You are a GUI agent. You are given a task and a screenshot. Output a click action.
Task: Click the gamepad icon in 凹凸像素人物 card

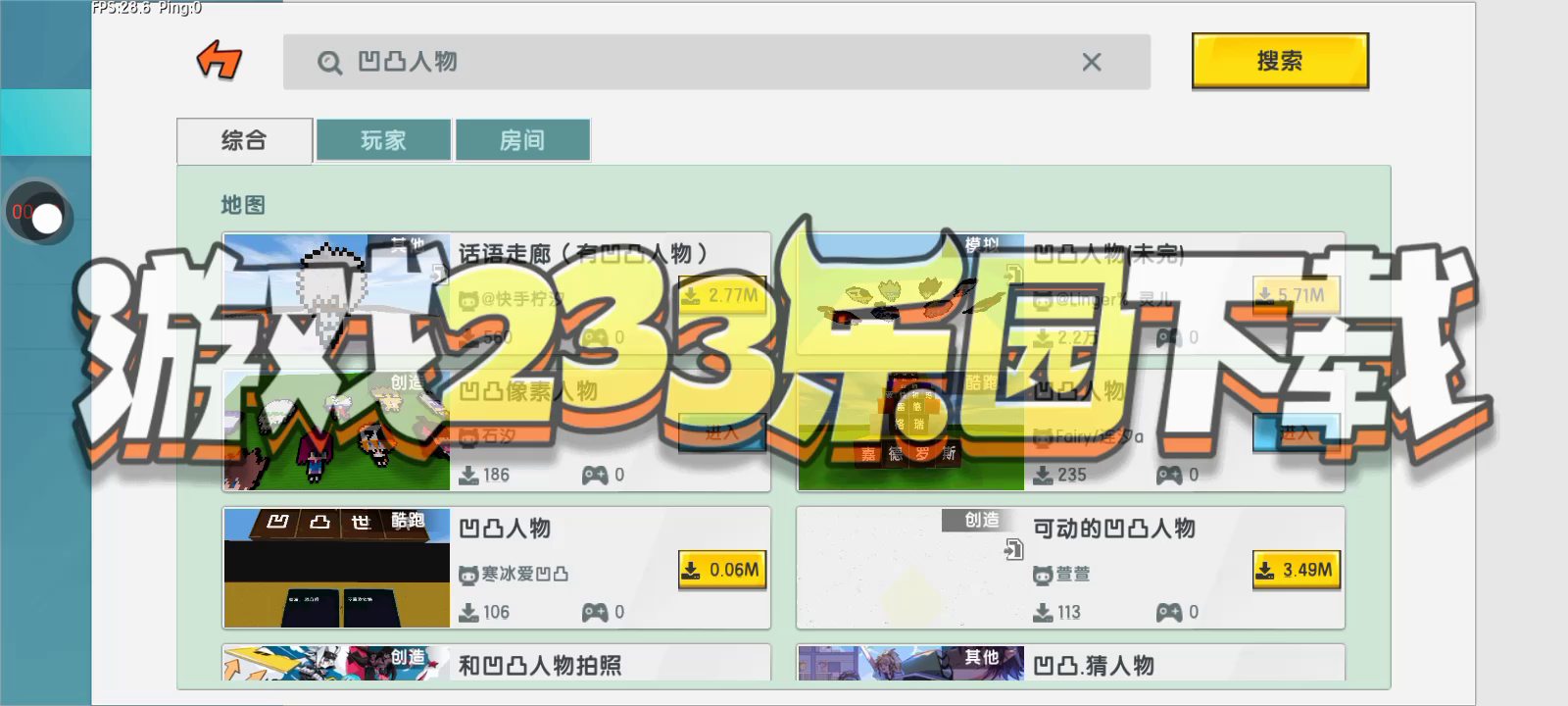pos(595,476)
